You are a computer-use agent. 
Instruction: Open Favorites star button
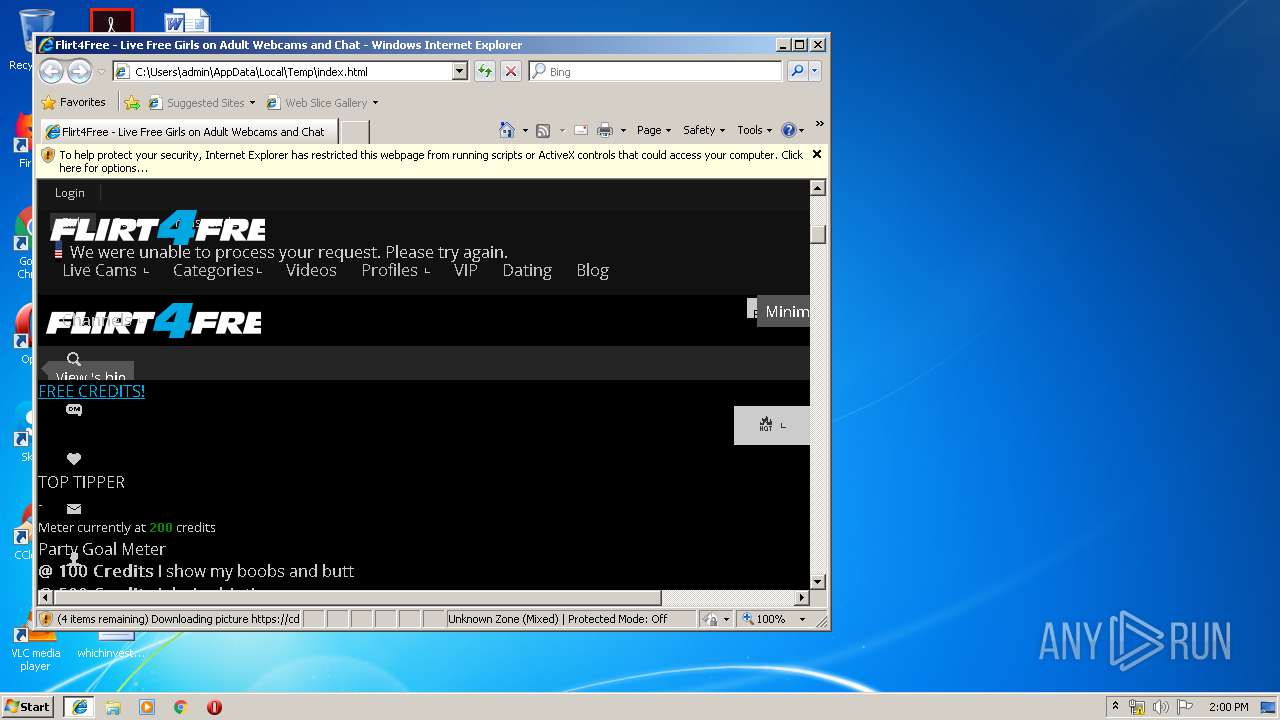[74, 102]
